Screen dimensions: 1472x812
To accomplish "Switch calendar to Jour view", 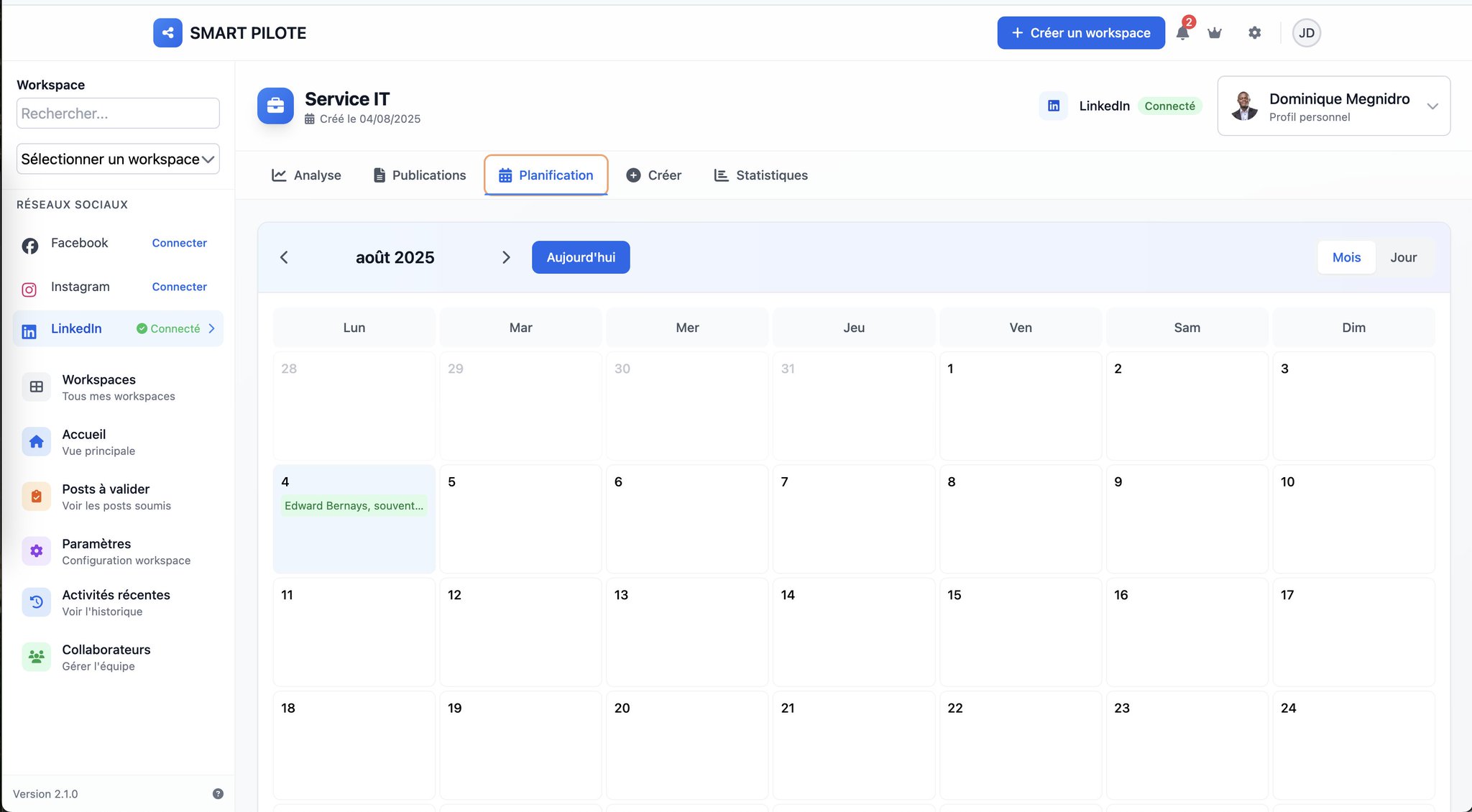I will coord(1403,257).
